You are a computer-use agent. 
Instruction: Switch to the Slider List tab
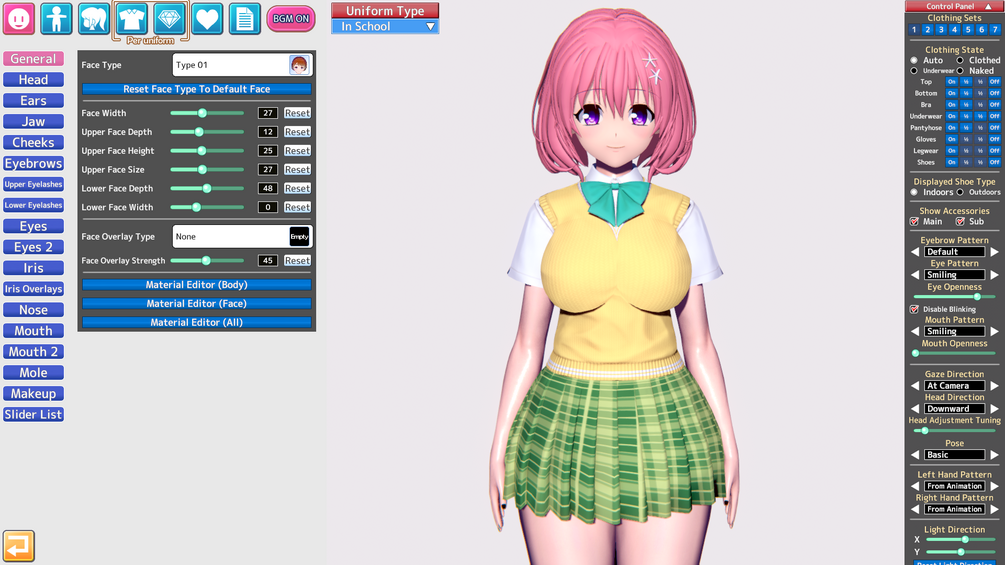click(x=33, y=414)
